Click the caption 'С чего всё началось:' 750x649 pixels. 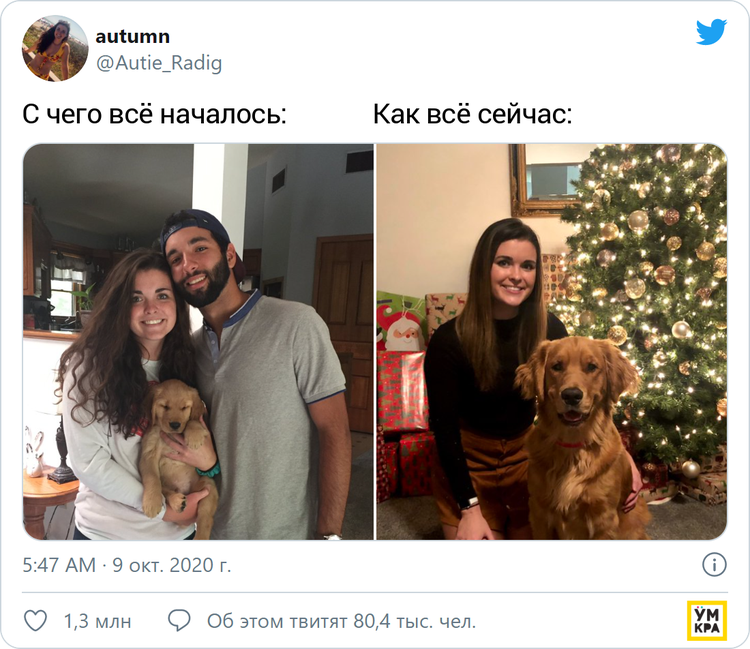click(x=154, y=114)
